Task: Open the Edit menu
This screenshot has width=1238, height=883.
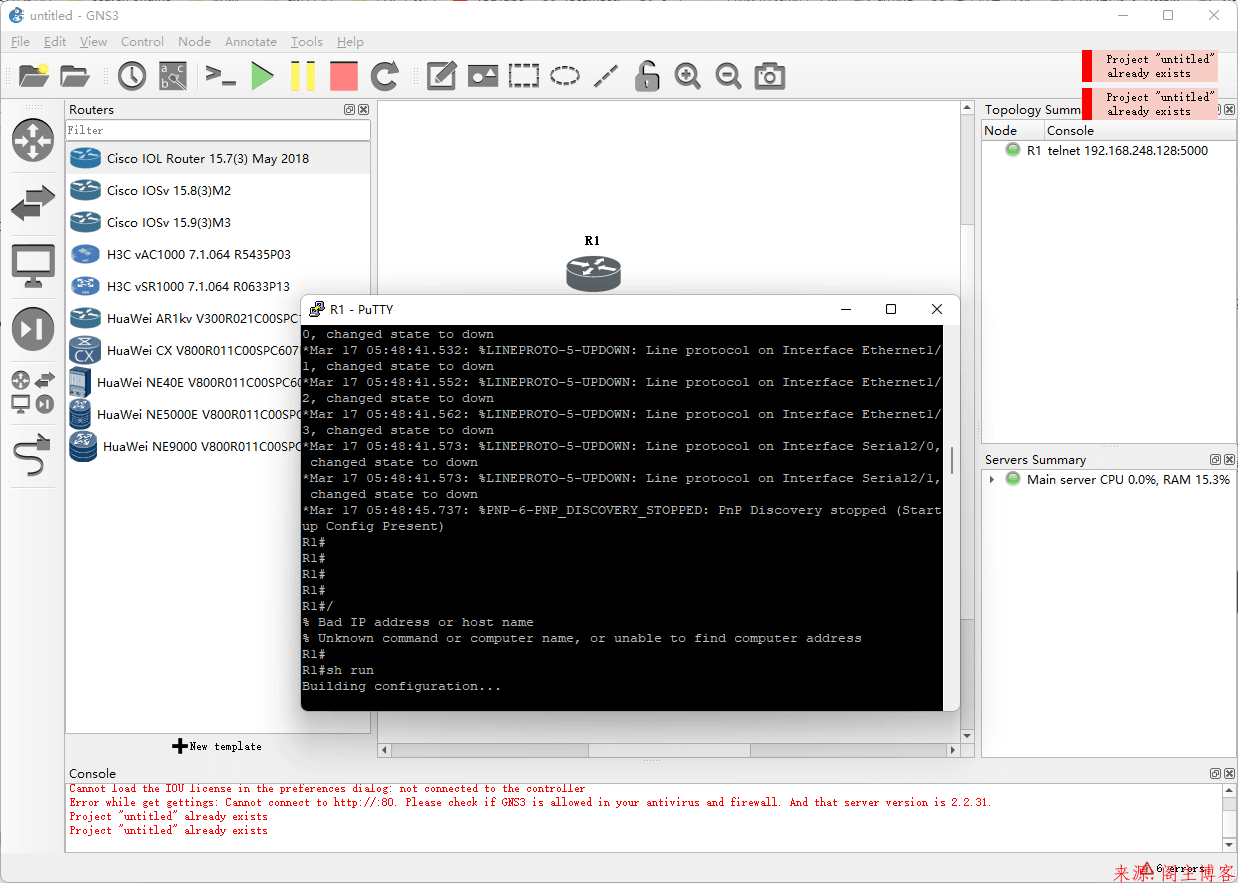Action: [x=55, y=42]
